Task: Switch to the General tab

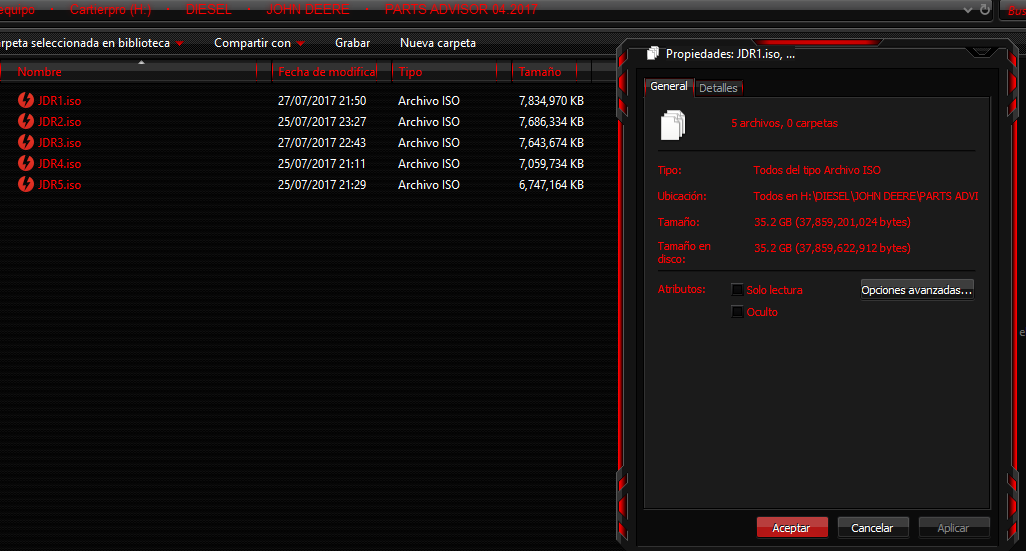Action: point(669,86)
